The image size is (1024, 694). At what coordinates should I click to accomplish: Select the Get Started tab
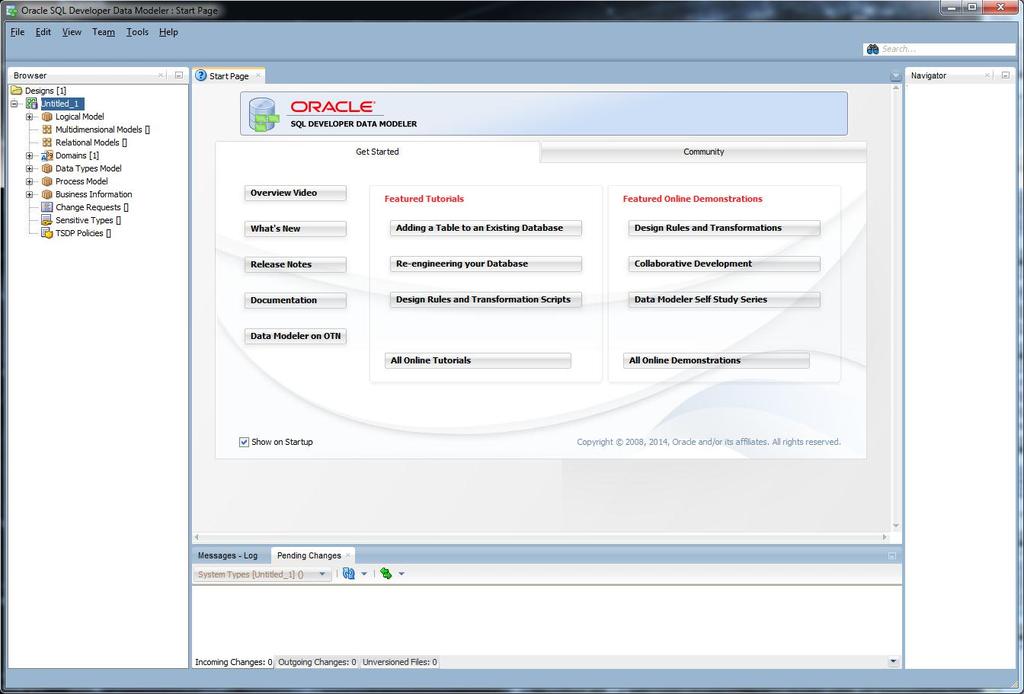pyautogui.click(x=377, y=151)
